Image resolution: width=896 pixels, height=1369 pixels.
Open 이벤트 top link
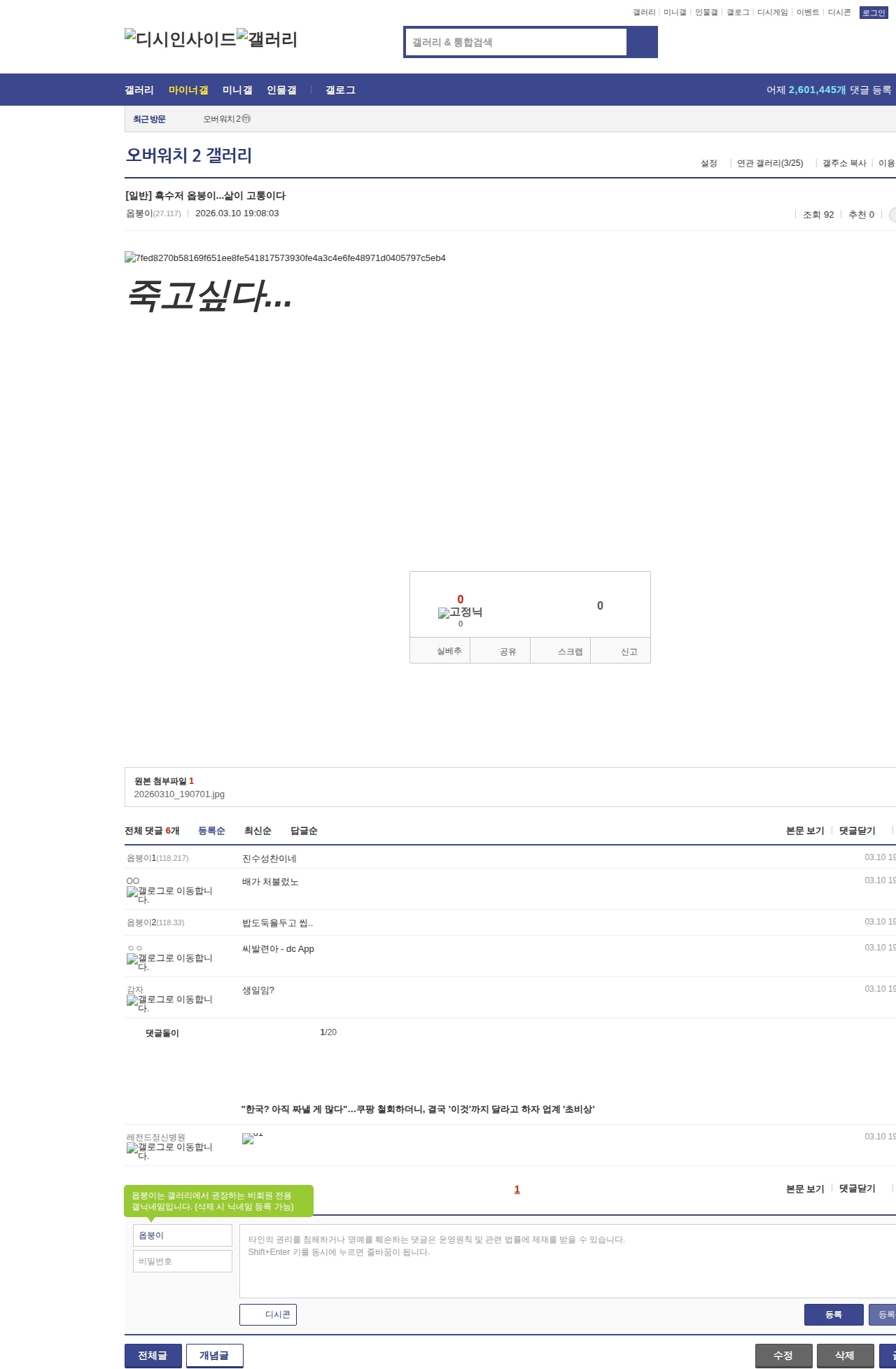[808, 13]
